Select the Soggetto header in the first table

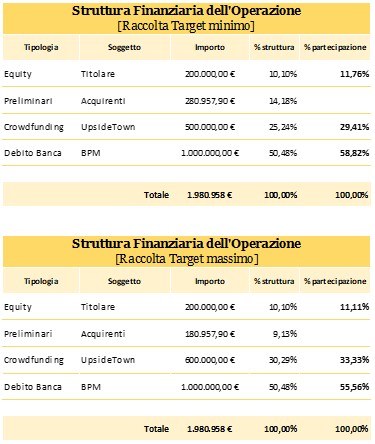click(124, 47)
